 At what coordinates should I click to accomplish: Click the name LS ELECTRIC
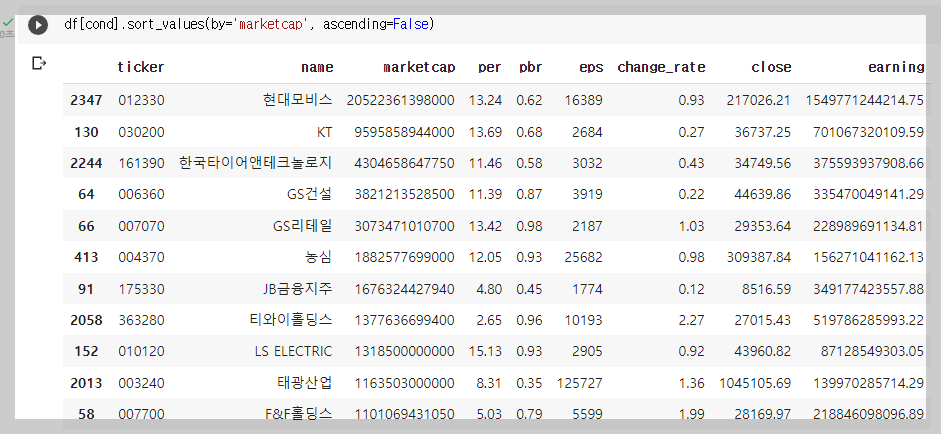293,351
